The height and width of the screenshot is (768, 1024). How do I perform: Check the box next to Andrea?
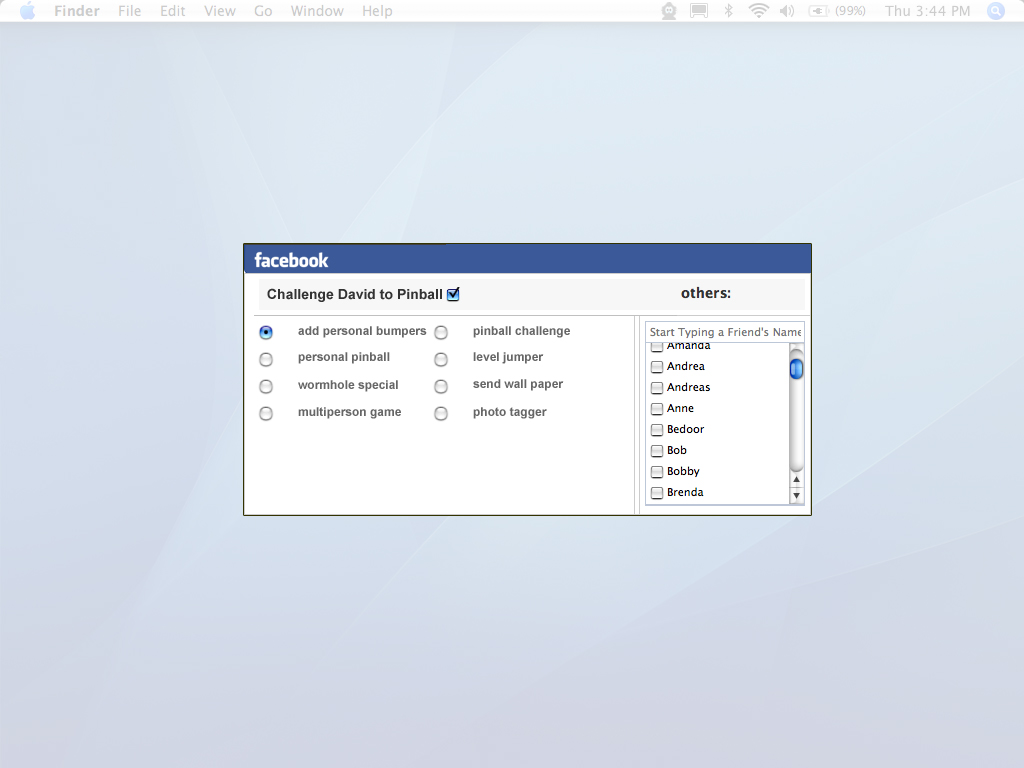657,367
